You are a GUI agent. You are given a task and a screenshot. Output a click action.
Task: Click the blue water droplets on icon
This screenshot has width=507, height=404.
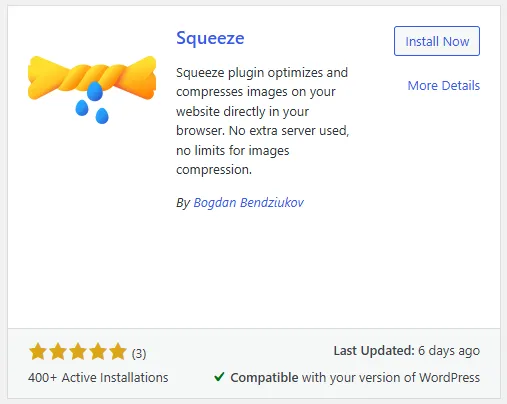click(x=92, y=103)
